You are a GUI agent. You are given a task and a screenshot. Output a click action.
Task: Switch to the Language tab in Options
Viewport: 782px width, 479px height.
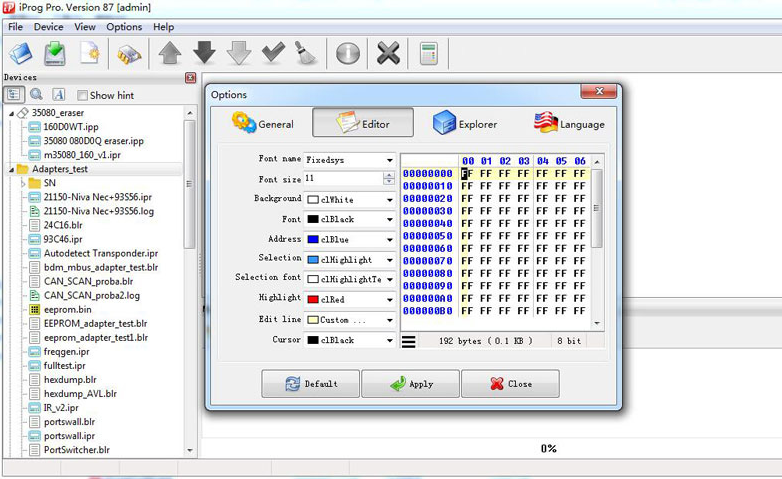[569, 123]
